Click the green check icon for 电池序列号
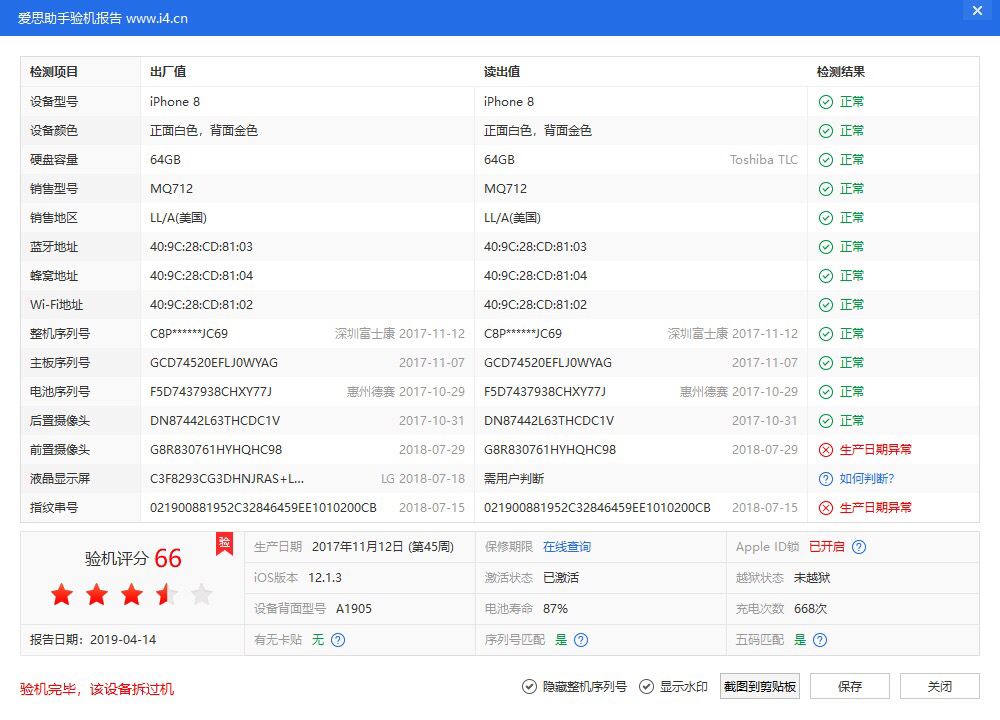This screenshot has height=720, width=1000. [826, 392]
